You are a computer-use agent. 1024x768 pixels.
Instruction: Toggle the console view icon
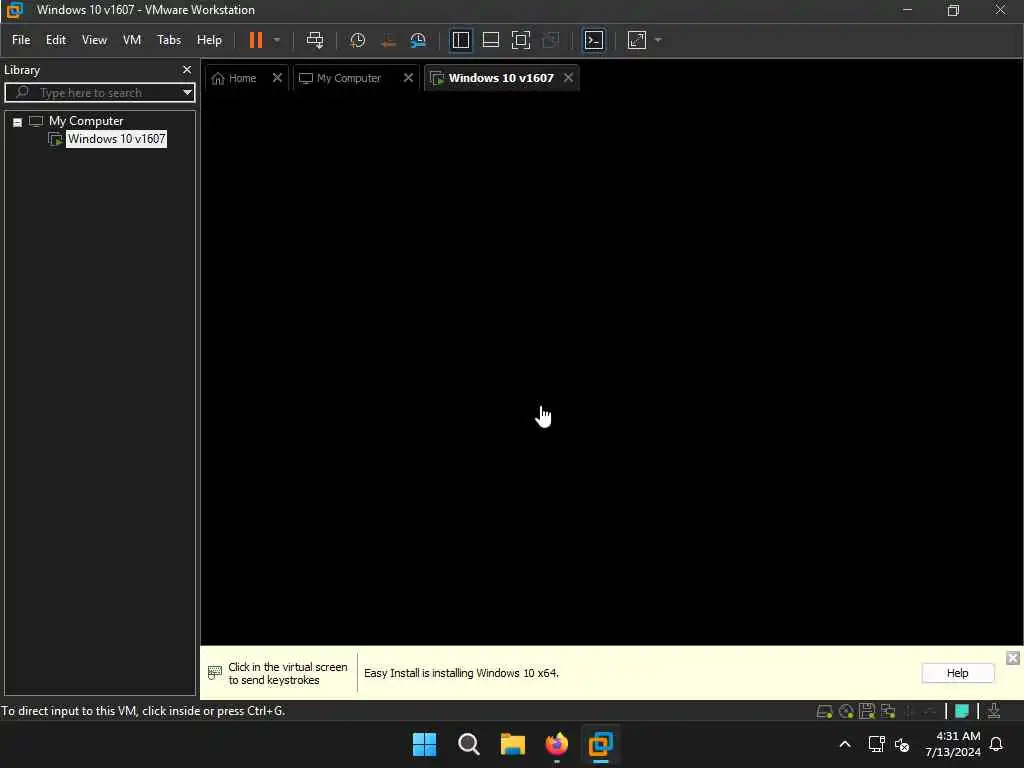594,40
